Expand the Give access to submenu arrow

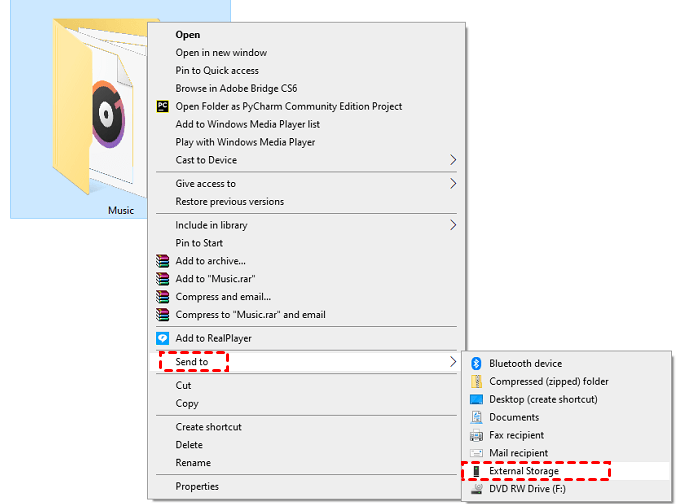pos(453,184)
